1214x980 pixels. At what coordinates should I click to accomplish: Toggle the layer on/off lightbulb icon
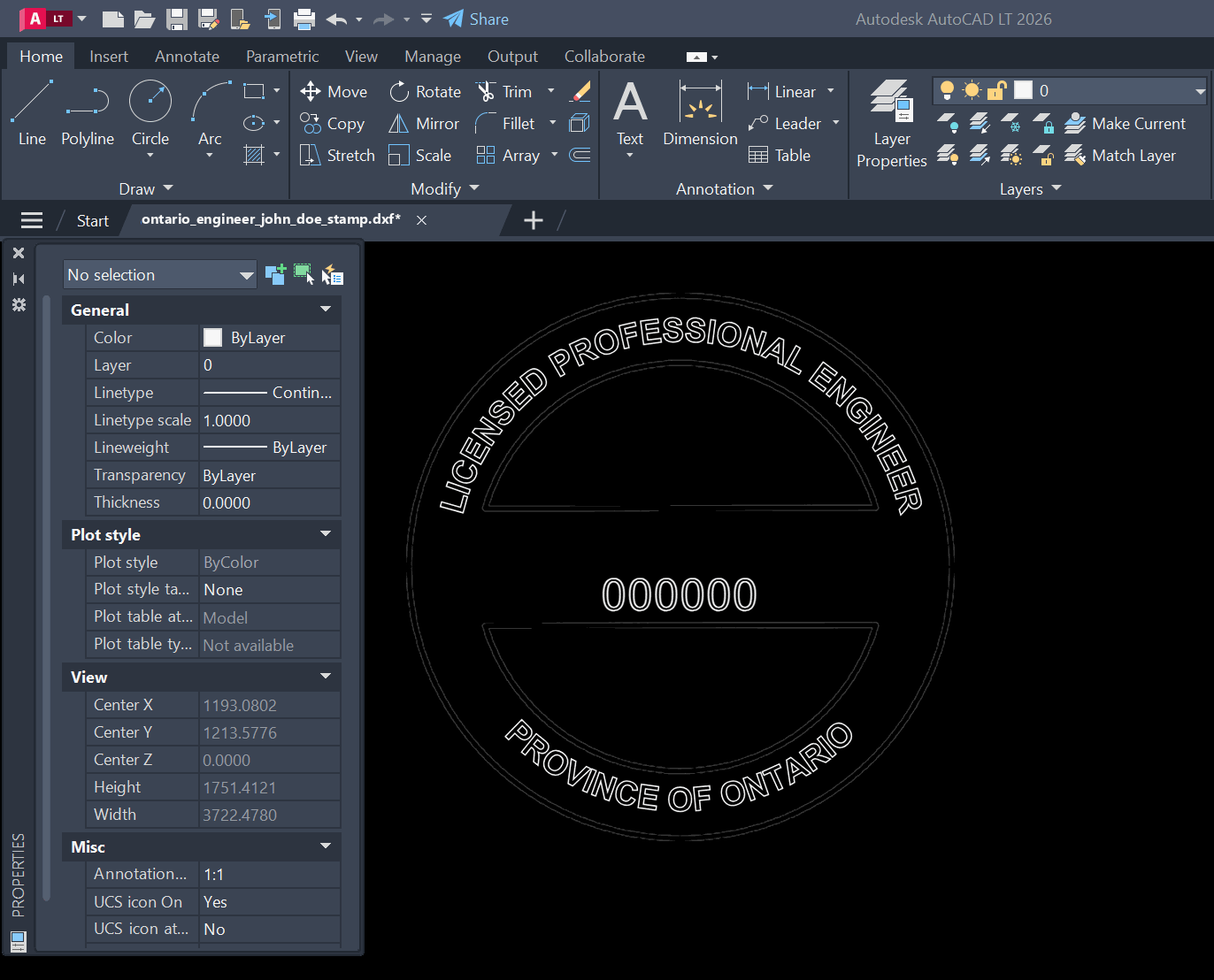click(947, 90)
